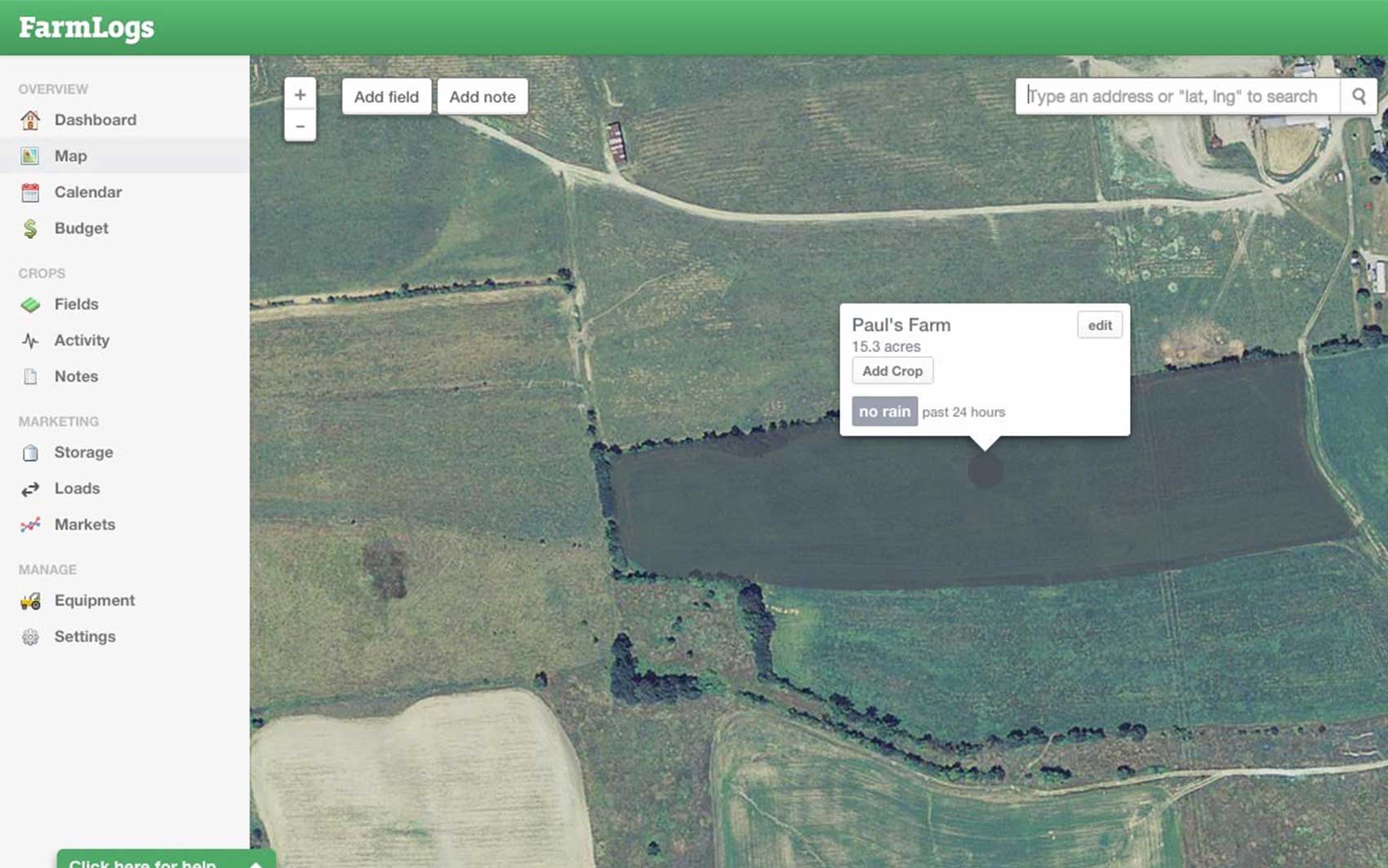The height and width of the screenshot is (868, 1388).
Task: Open the Fields panel under Crops
Action: tap(77, 304)
